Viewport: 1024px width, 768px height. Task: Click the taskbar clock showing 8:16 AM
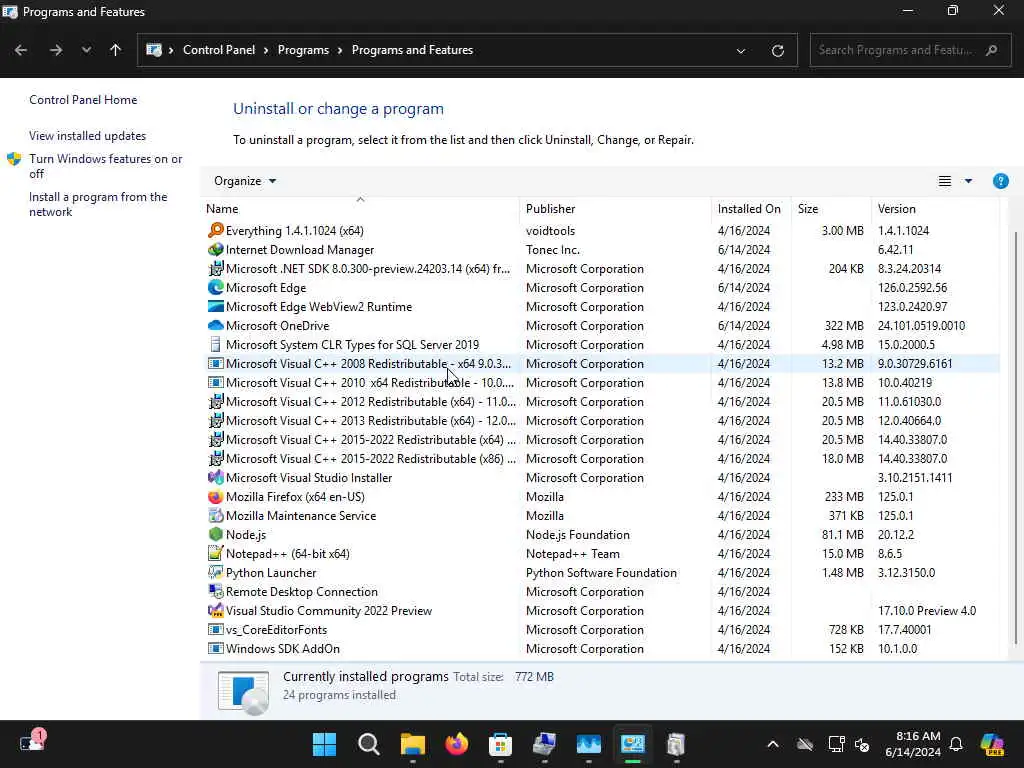pos(912,744)
